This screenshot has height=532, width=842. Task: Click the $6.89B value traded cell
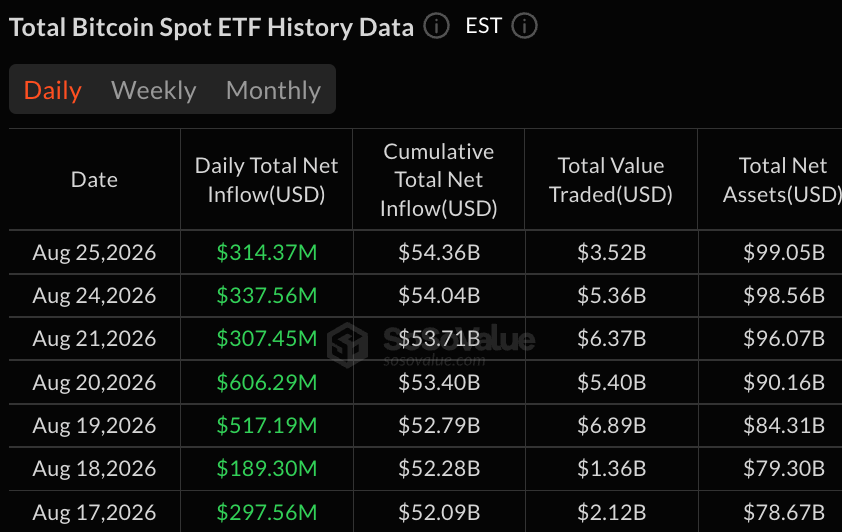pos(612,426)
